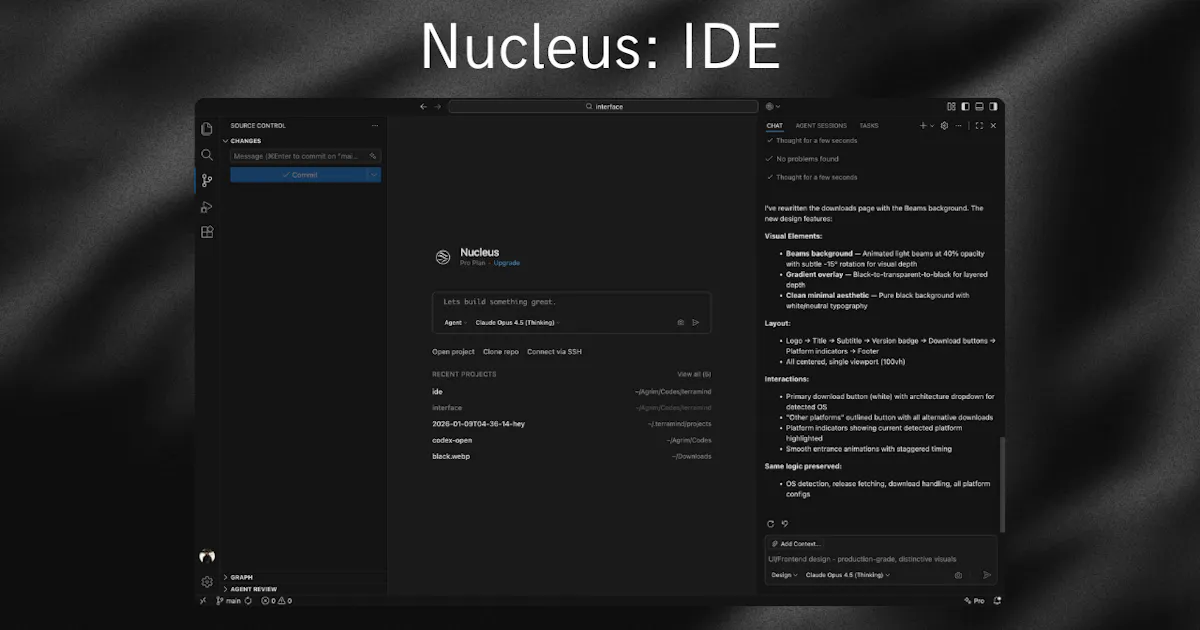
Task: Open the chat panel more actions ellipsis
Action: (958, 126)
